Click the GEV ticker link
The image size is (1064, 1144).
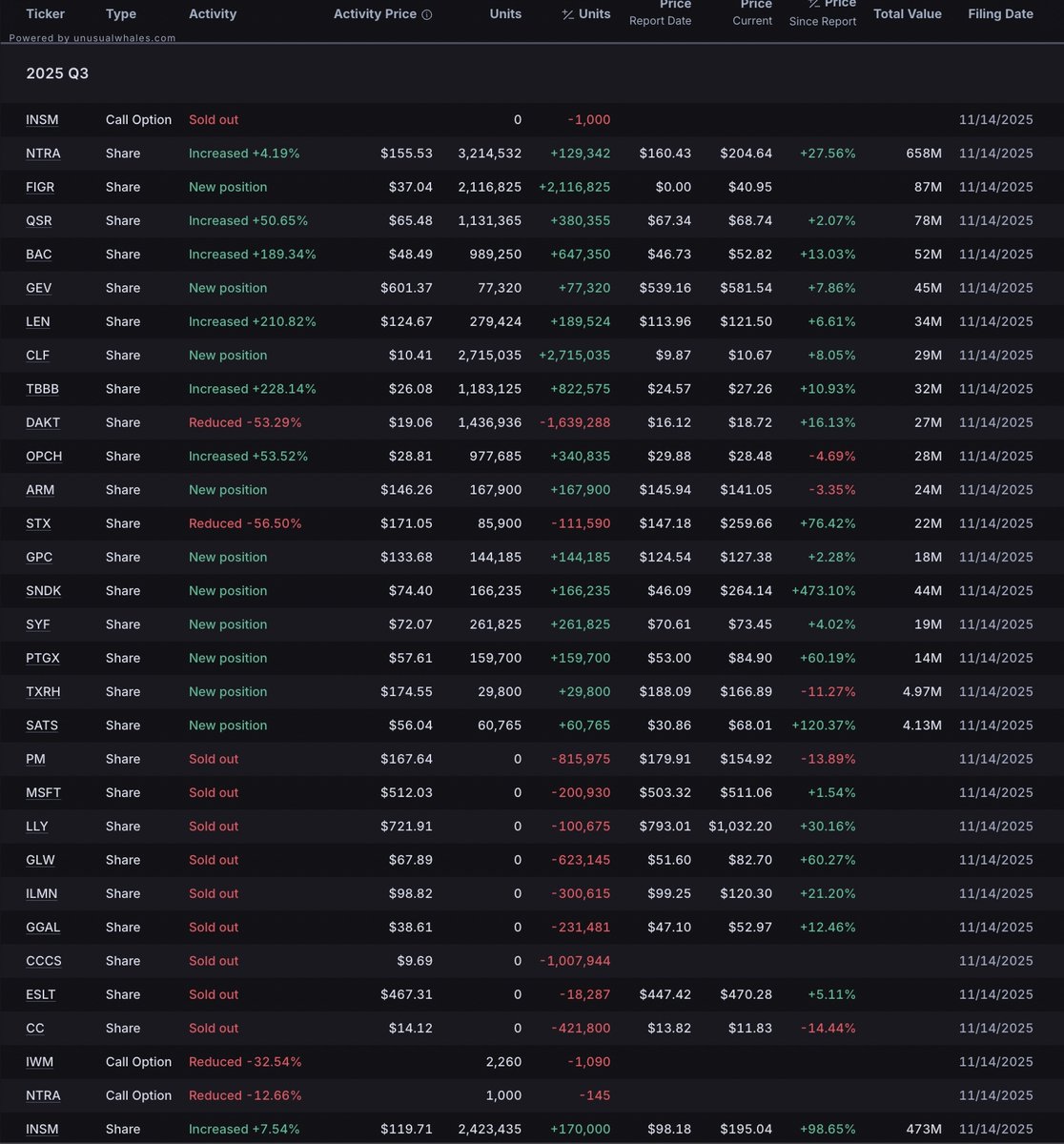tap(39, 288)
